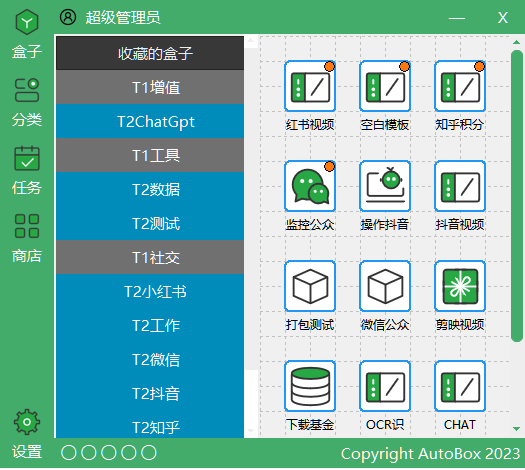Viewport: 525px width, 470px height.
Task: Click the box grid scroll-down arrow
Action: pyautogui.click(x=516, y=428)
